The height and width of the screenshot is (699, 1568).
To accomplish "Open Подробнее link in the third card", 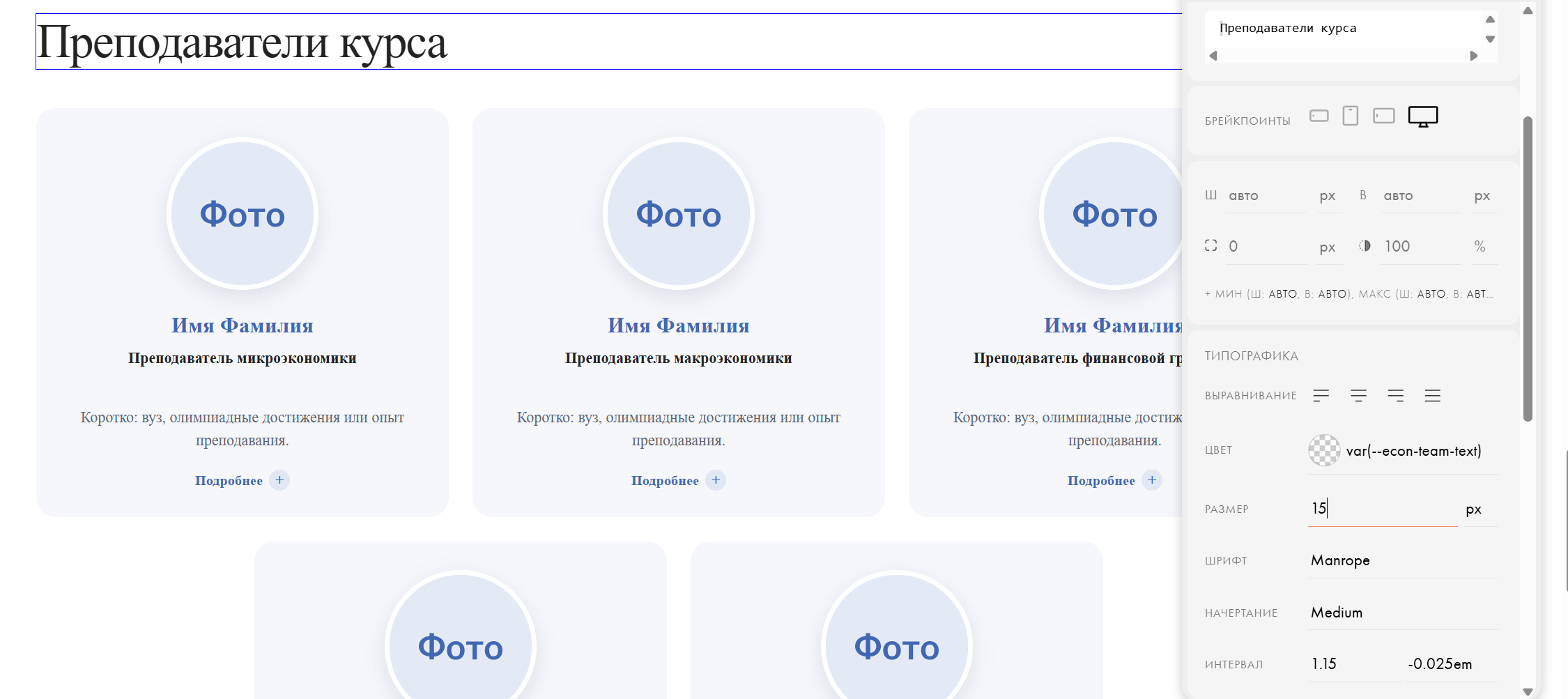I will 1101,481.
